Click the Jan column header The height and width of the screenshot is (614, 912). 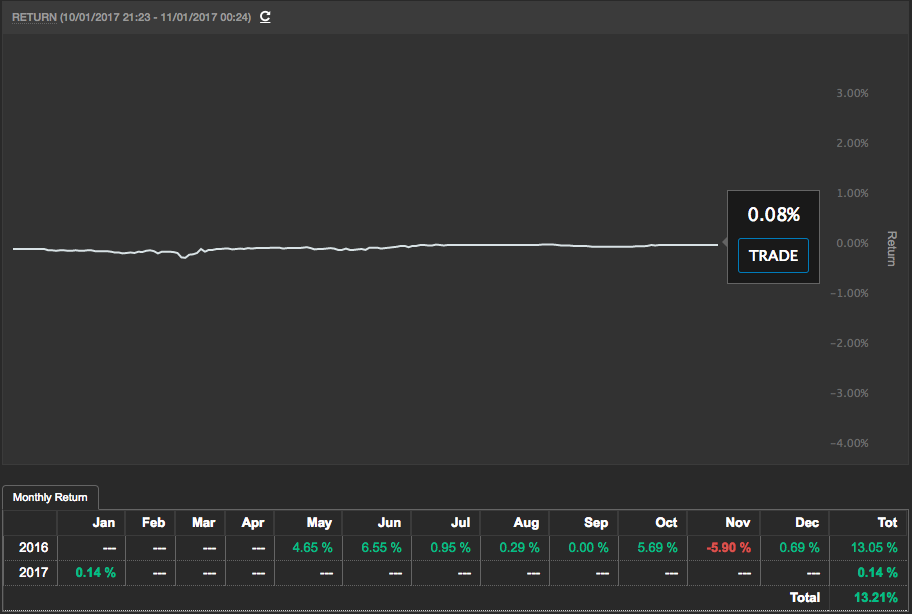pyautogui.click(x=103, y=523)
